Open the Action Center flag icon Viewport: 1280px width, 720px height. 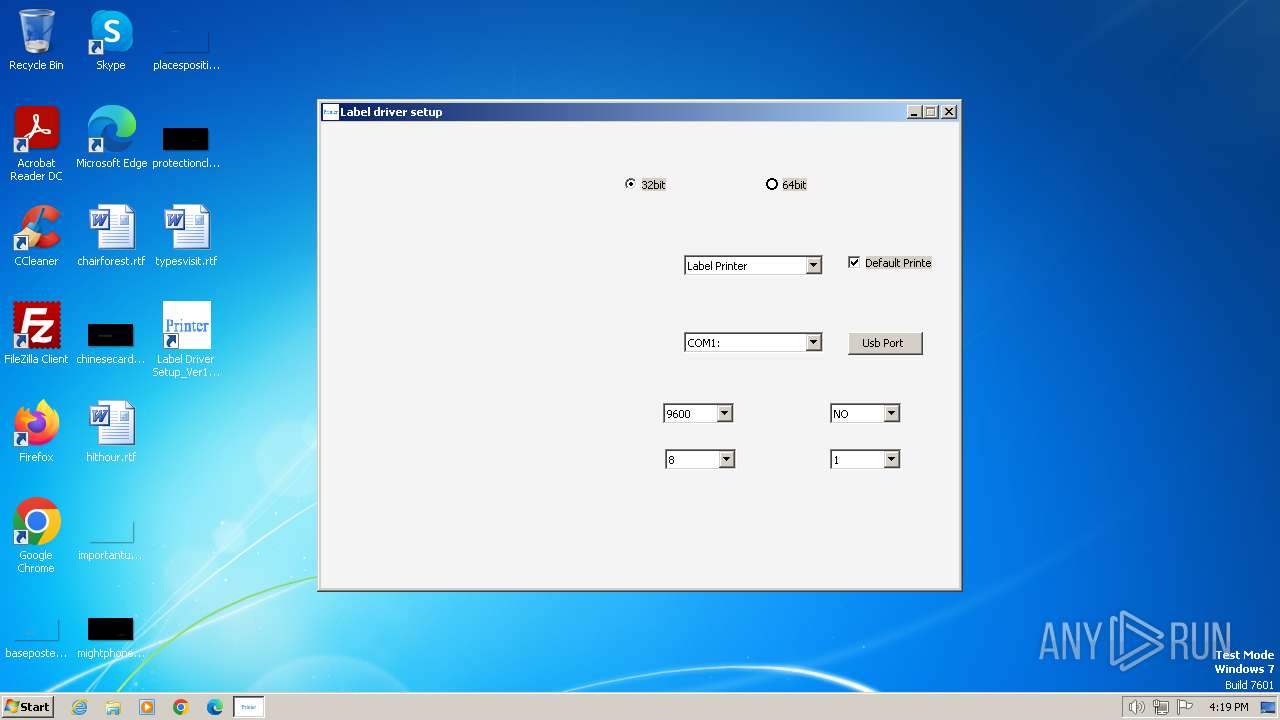[x=1185, y=707]
